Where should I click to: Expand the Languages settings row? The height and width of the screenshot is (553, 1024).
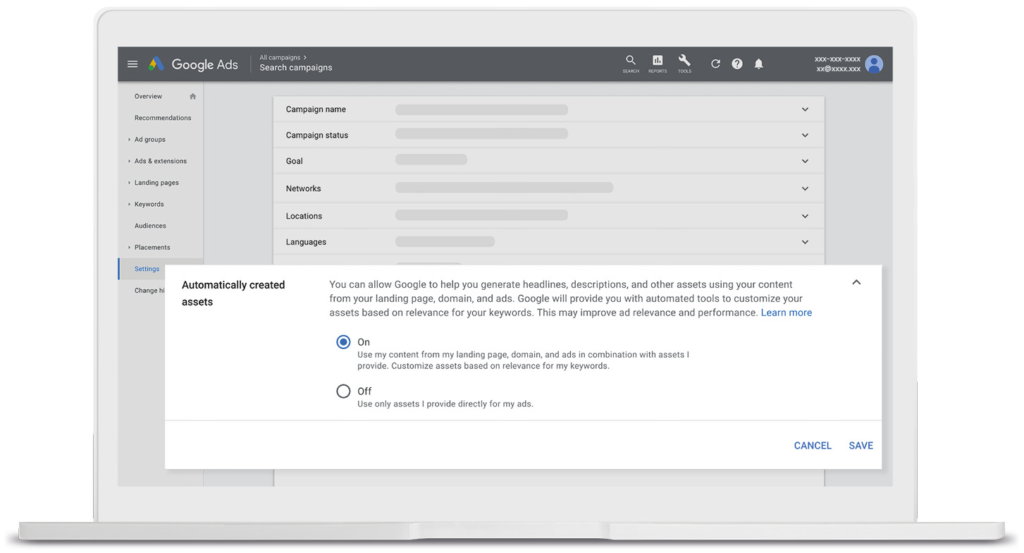[804, 242]
